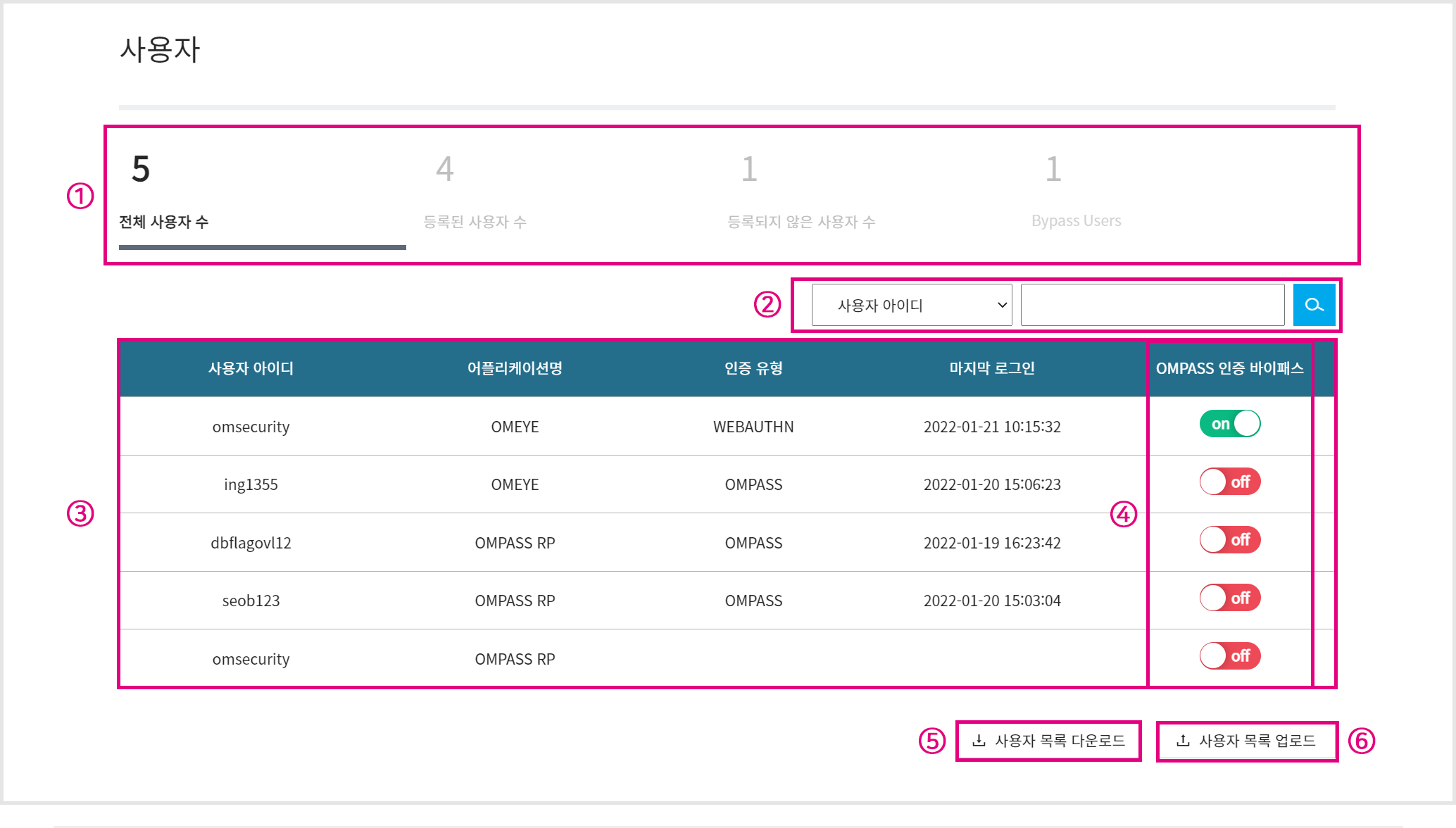
Task: Click into the search text field
Action: [1153, 305]
